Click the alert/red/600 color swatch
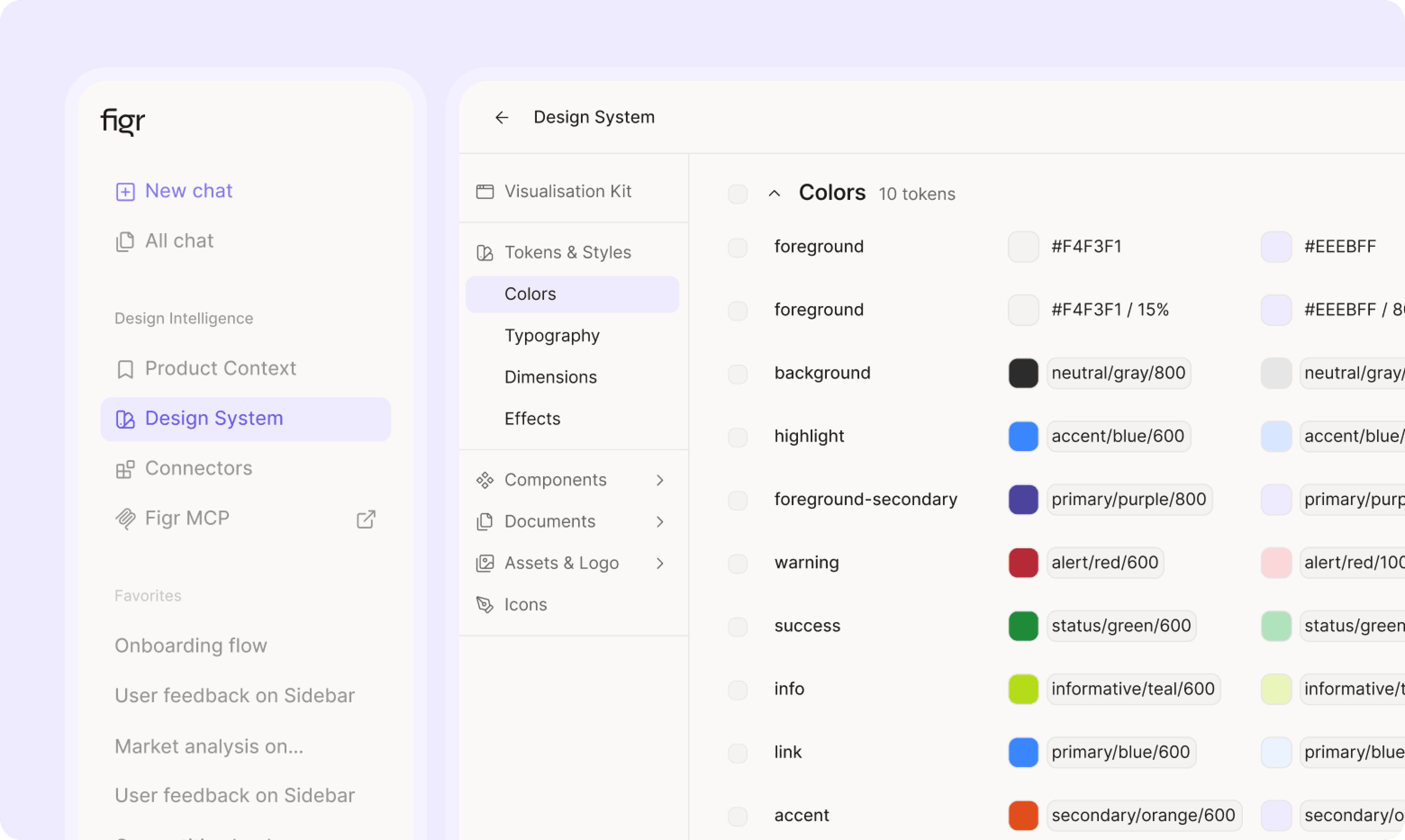The height and width of the screenshot is (840, 1405). click(1023, 563)
